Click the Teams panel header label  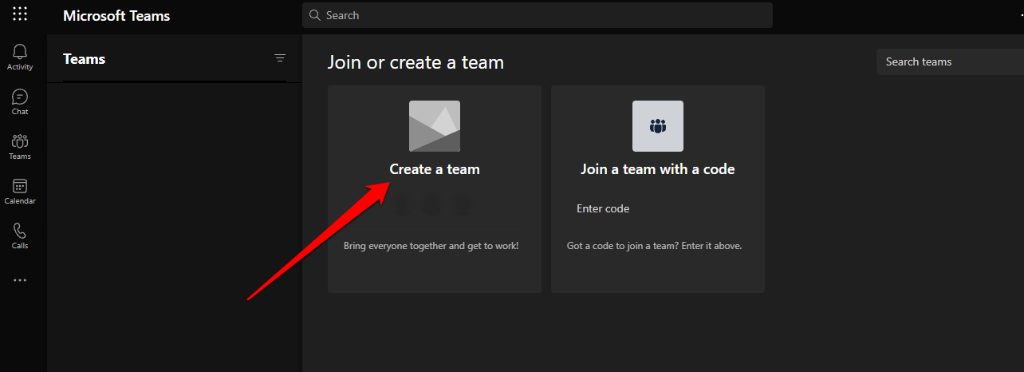pos(84,59)
